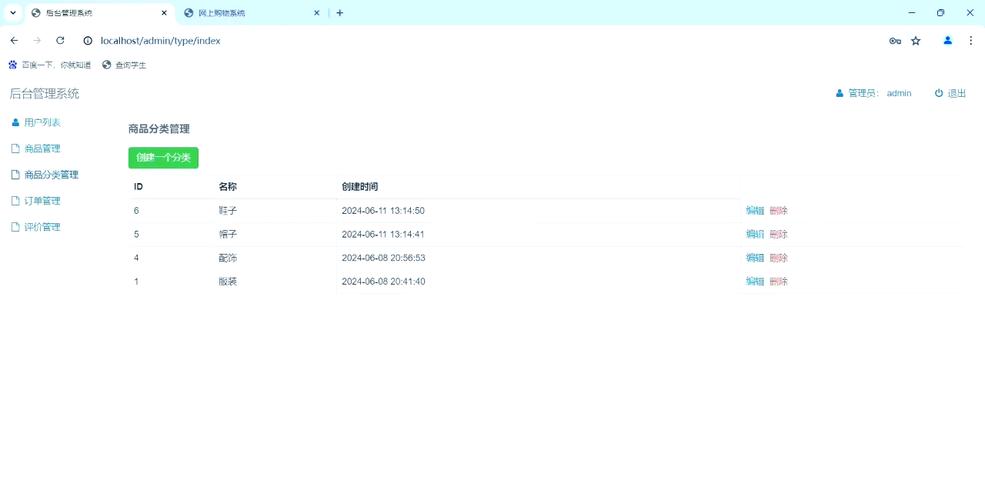Click the browser forward arrow
985x500 pixels.
click(37, 40)
